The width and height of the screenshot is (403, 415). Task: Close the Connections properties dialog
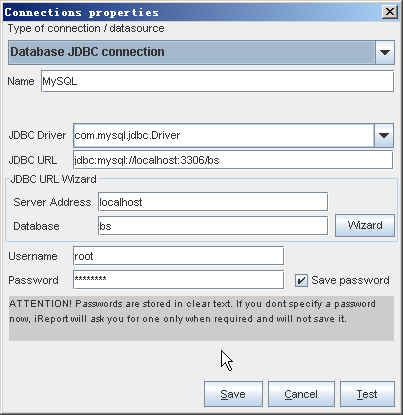[x=389, y=12]
